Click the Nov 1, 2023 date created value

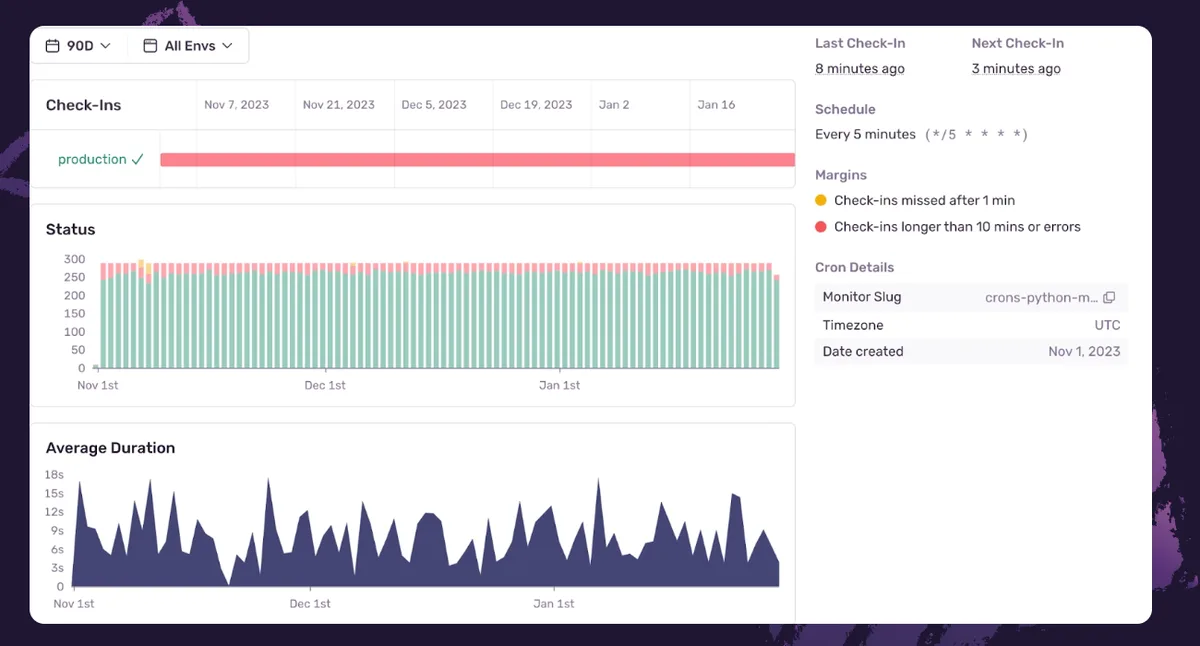(1085, 352)
